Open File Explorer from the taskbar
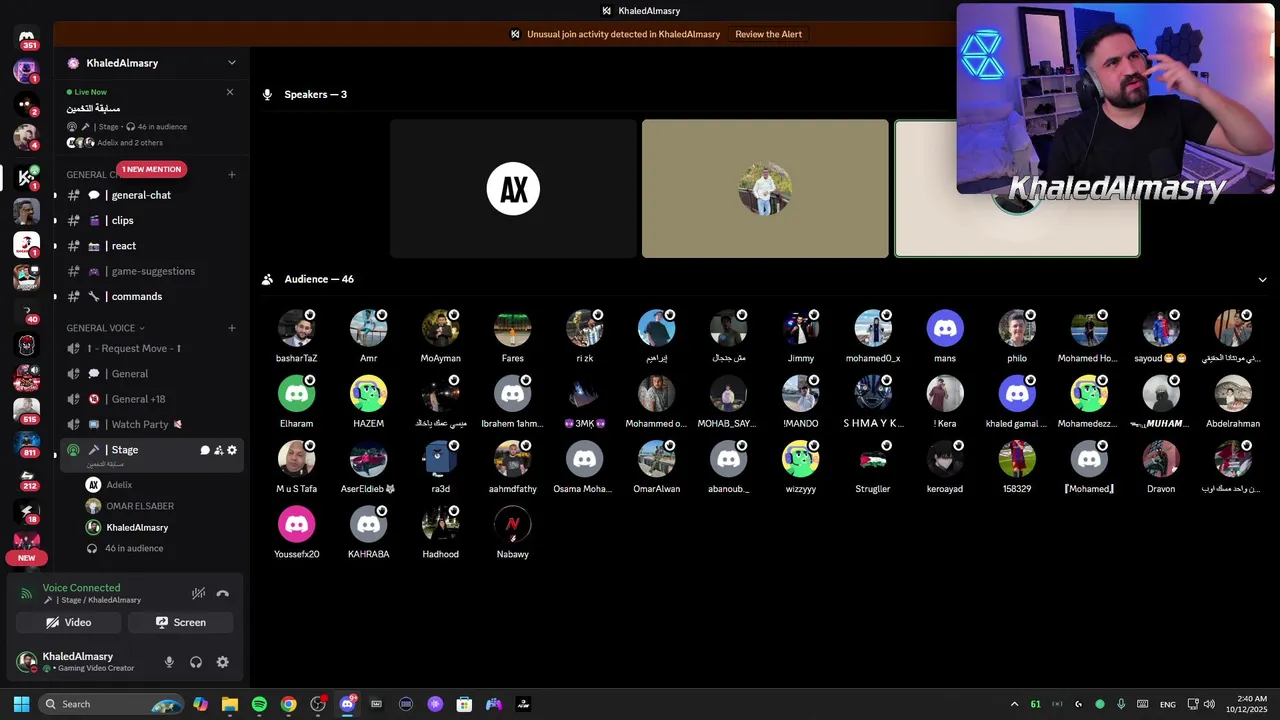 [x=230, y=704]
